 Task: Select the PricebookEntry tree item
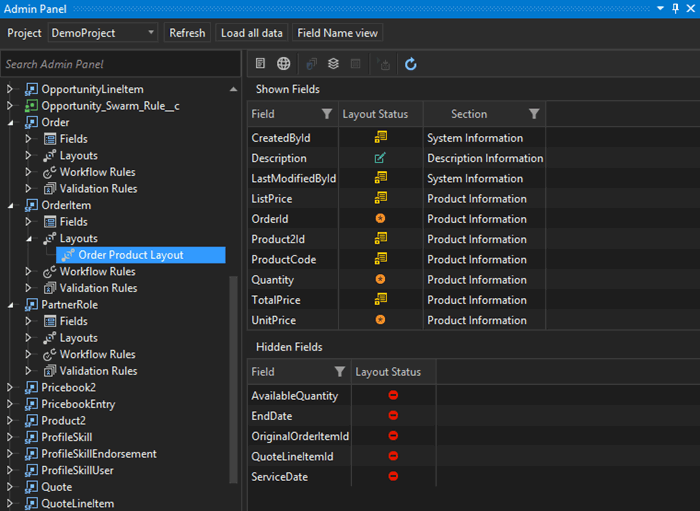[78, 404]
